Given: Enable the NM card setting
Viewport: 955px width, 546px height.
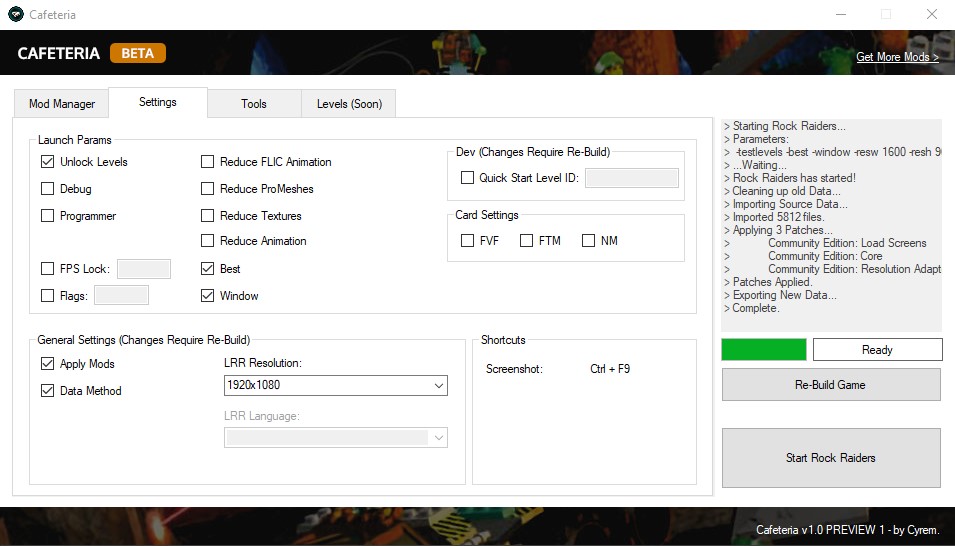Looking at the screenshot, I should tap(588, 241).
